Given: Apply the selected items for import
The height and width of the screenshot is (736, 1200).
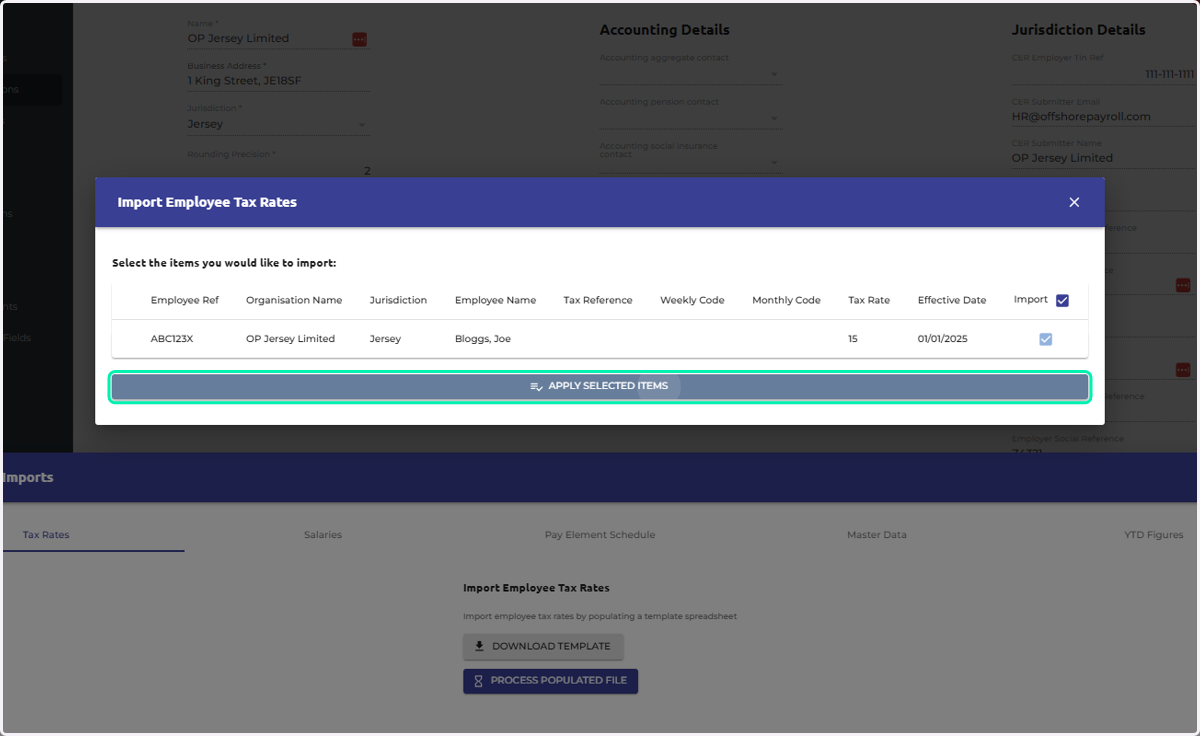Looking at the screenshot, I should coord(599,386).
